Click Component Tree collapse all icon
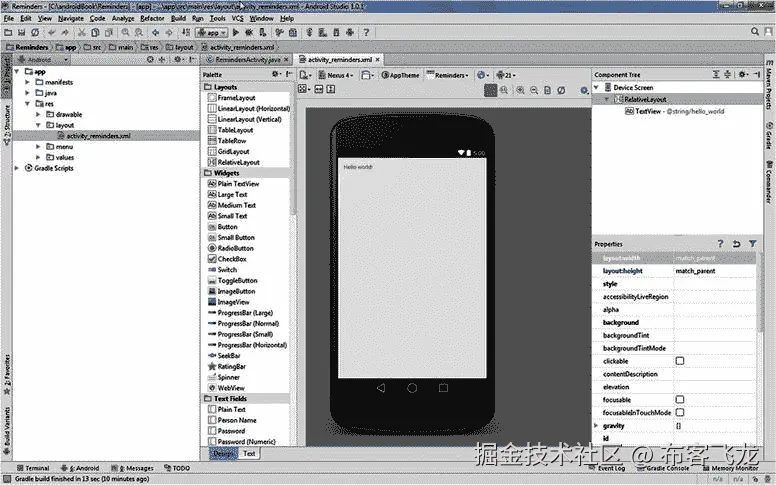 (x=728, y=74)
